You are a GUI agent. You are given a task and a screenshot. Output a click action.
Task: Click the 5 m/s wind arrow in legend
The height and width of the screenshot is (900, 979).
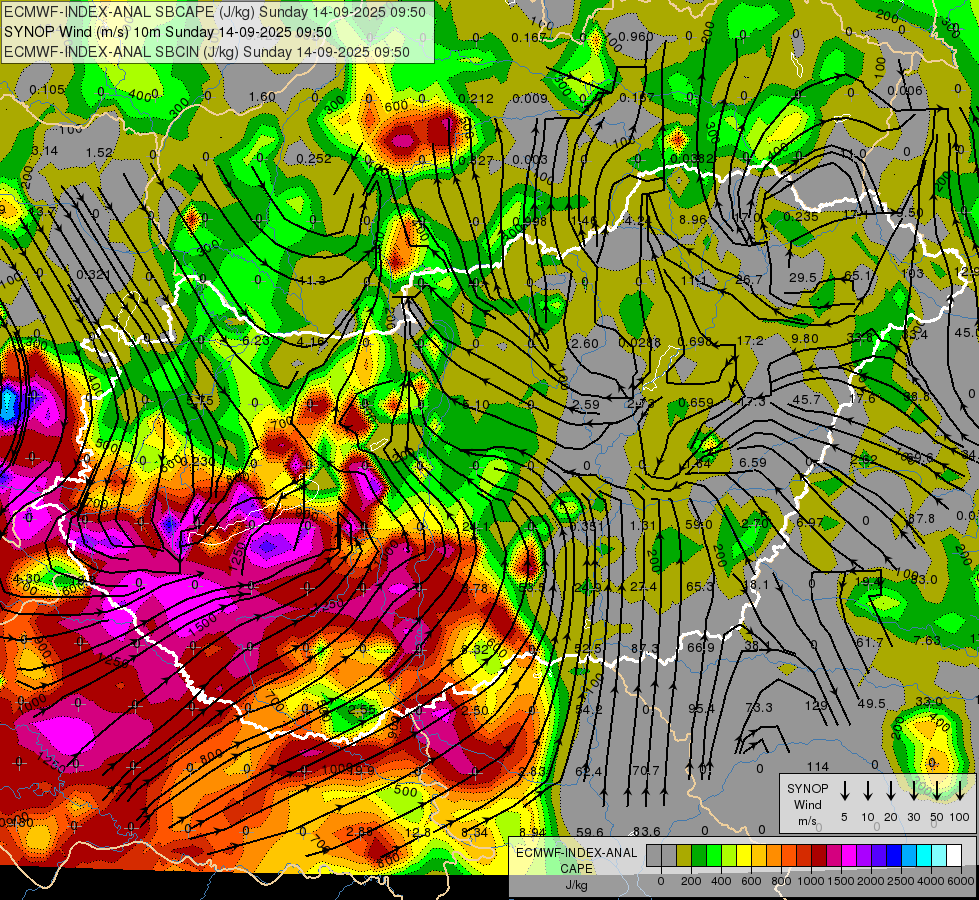[x=844, y=790]
